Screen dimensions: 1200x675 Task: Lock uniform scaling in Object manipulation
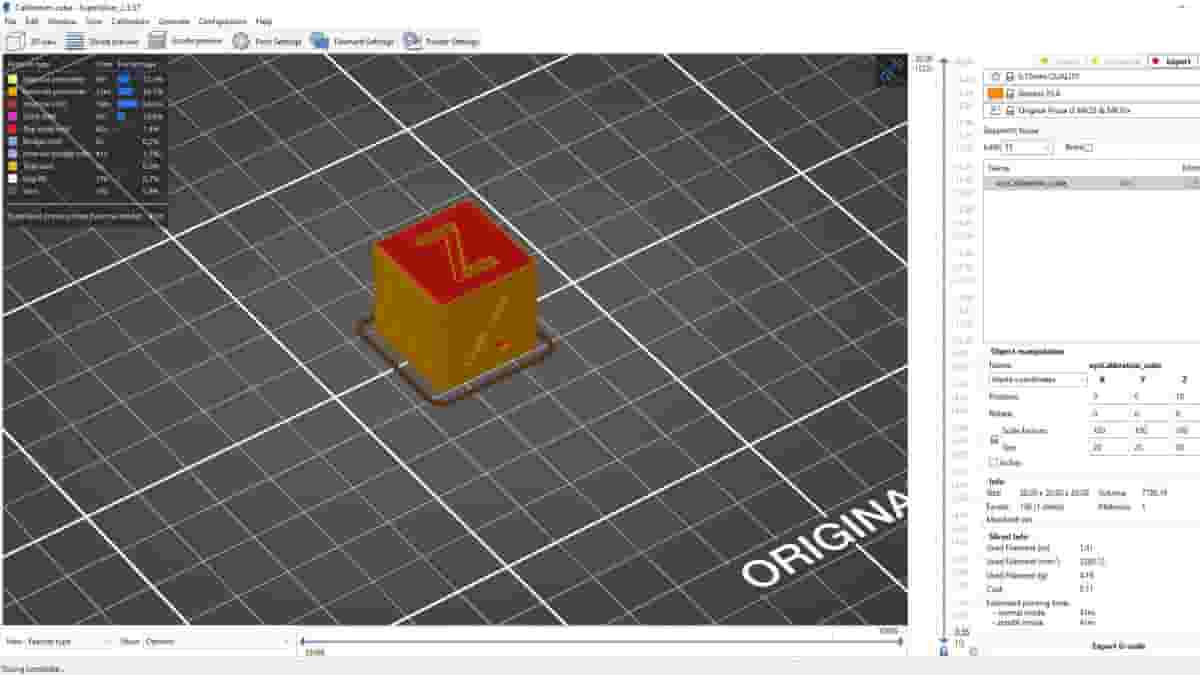pyautogui.click(x=994, y=439)
